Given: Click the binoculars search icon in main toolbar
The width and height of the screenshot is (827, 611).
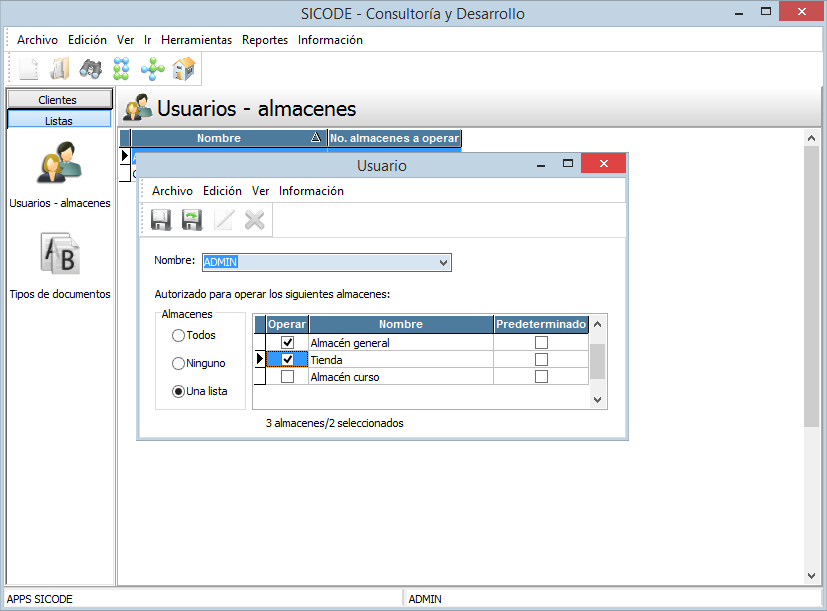Looking at the screenshot, I should click(x=91, y=69).
